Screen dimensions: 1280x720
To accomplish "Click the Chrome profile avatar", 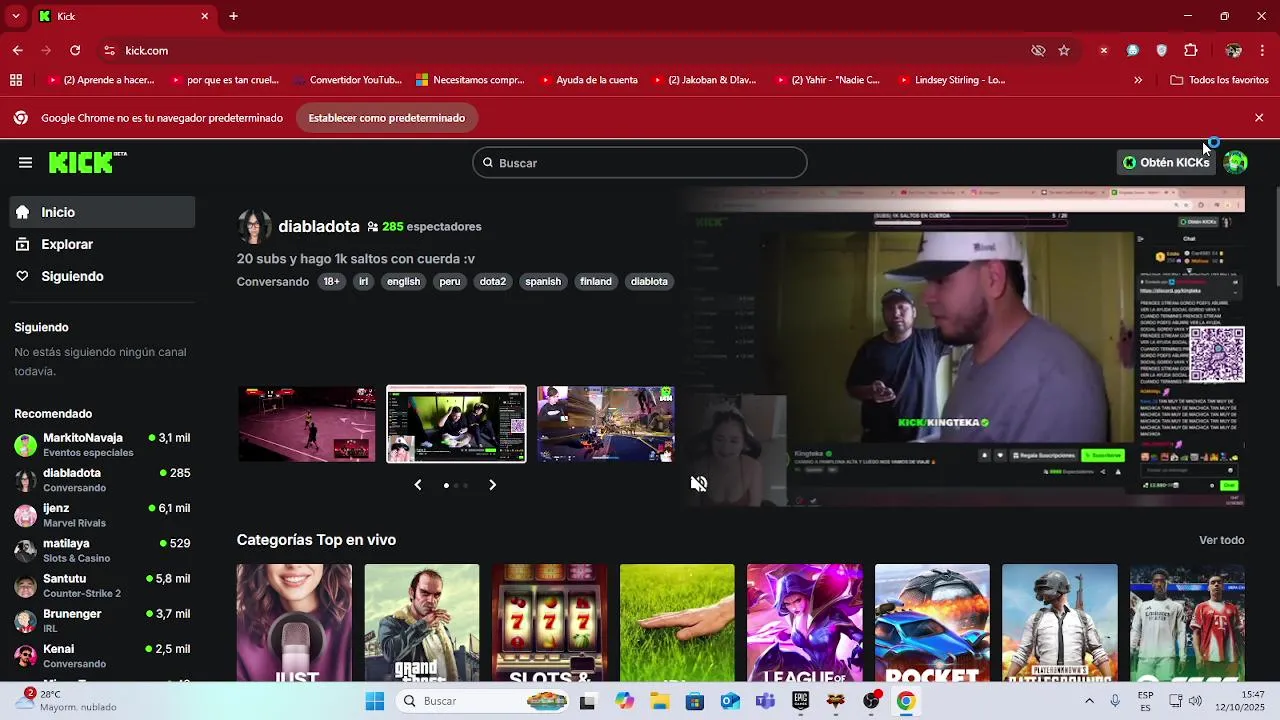I will click(x=1234, y=50).
